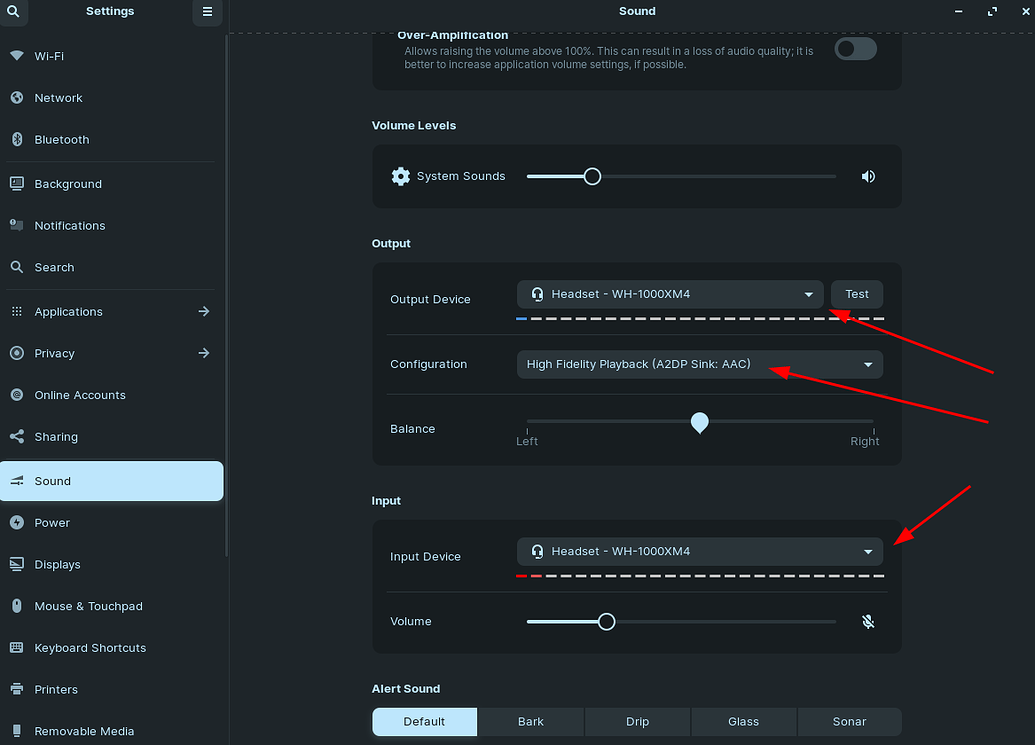This screenshot has width=1035, height=745.
Task: Click the sidebar vertical scrollbar
Action: 226,296
